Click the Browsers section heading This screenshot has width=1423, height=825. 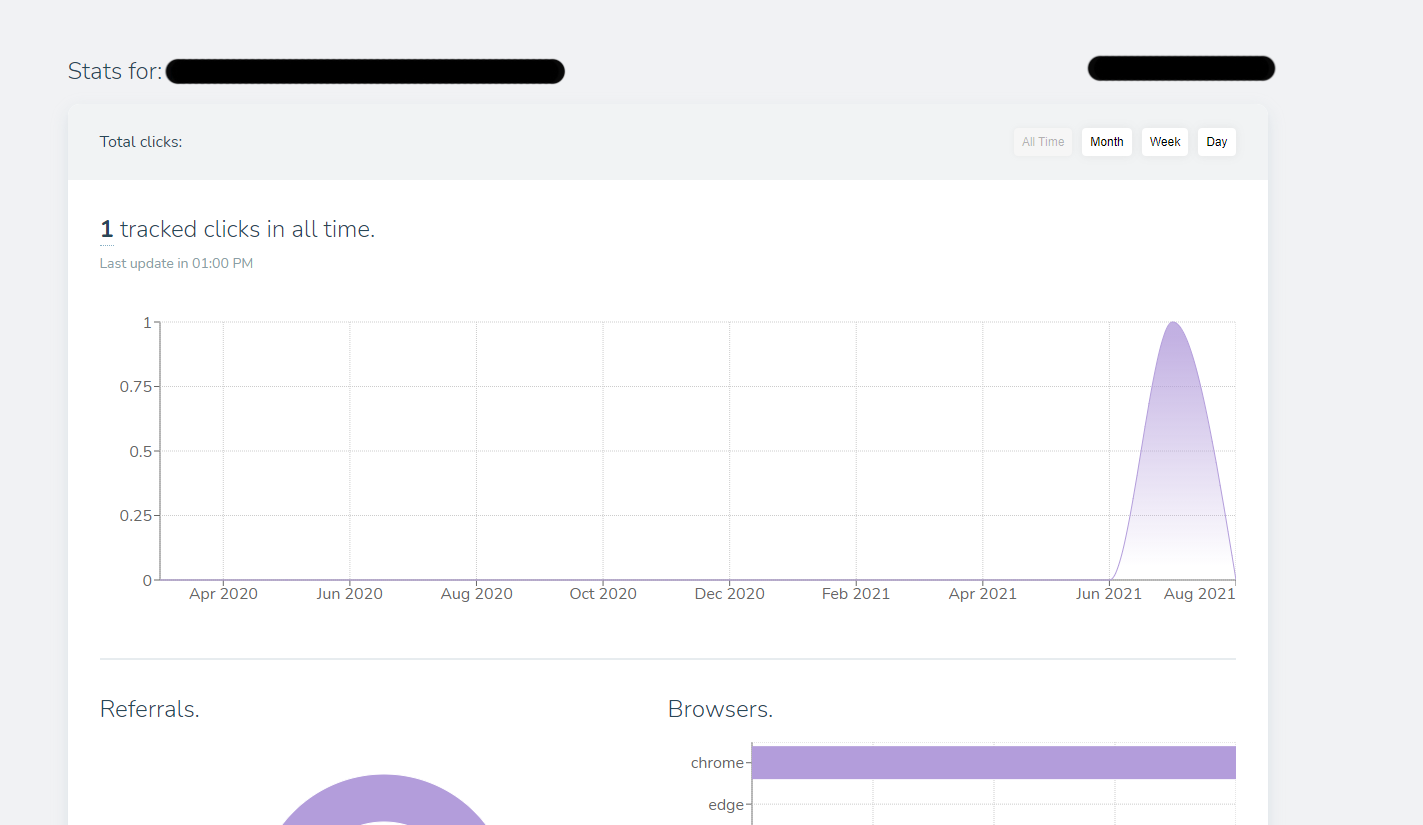click(x=720, y=709)
